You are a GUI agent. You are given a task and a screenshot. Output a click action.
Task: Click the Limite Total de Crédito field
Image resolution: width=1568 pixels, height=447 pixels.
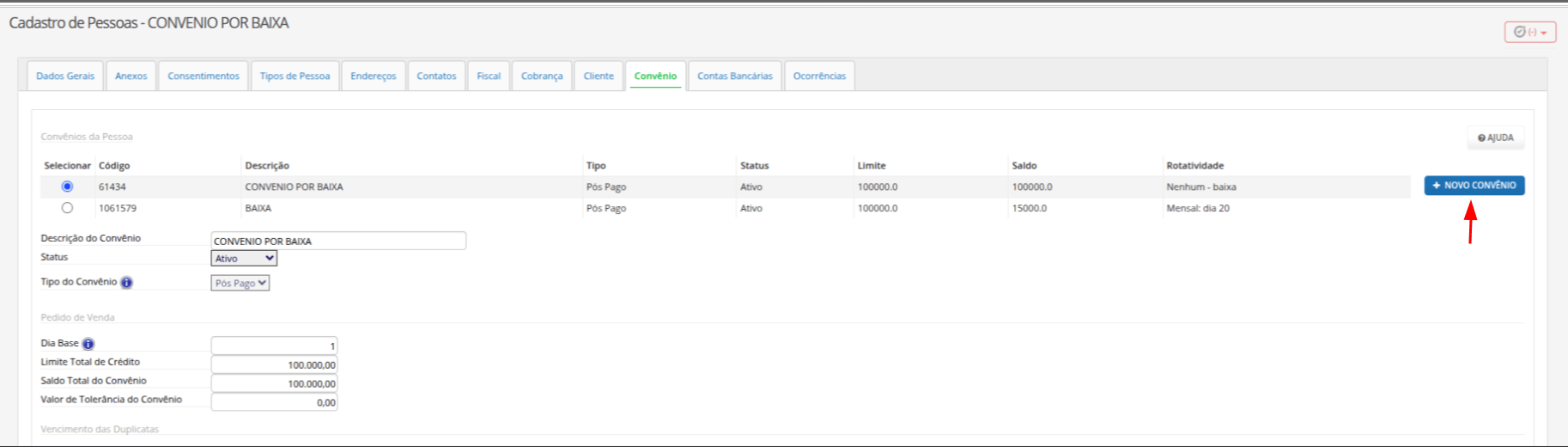274,364
